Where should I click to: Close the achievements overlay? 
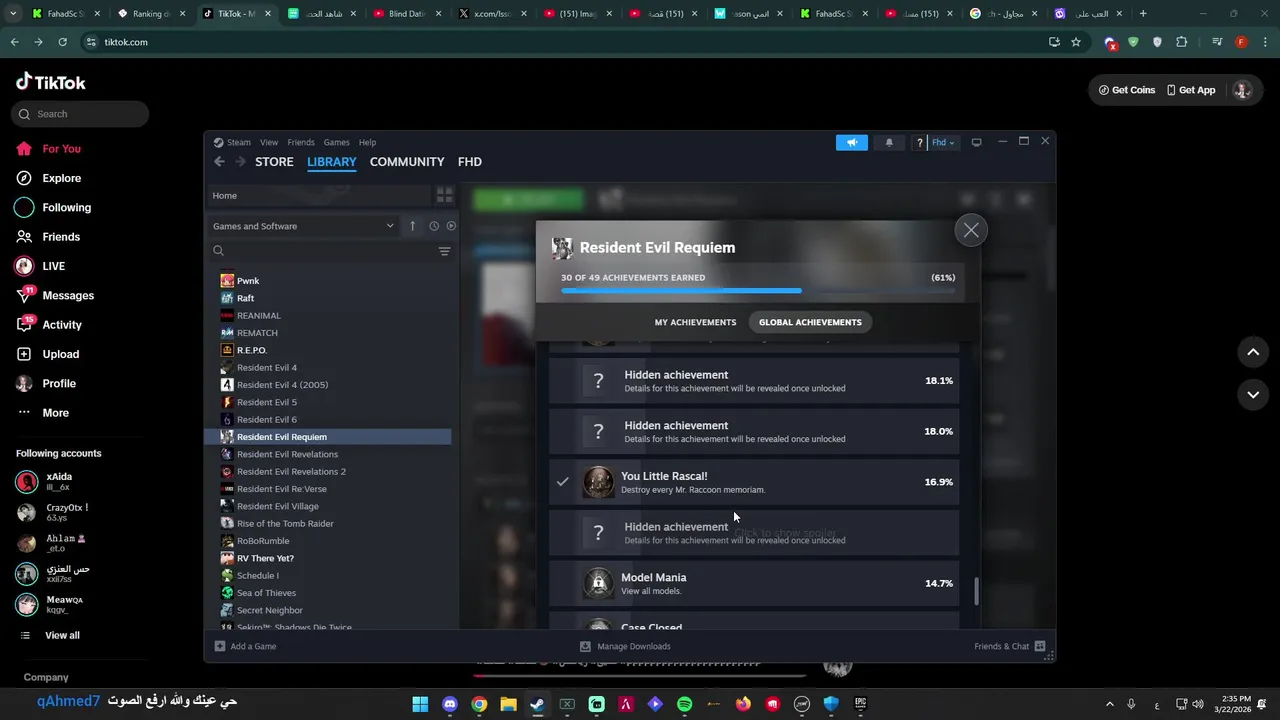tap(971, 230)
